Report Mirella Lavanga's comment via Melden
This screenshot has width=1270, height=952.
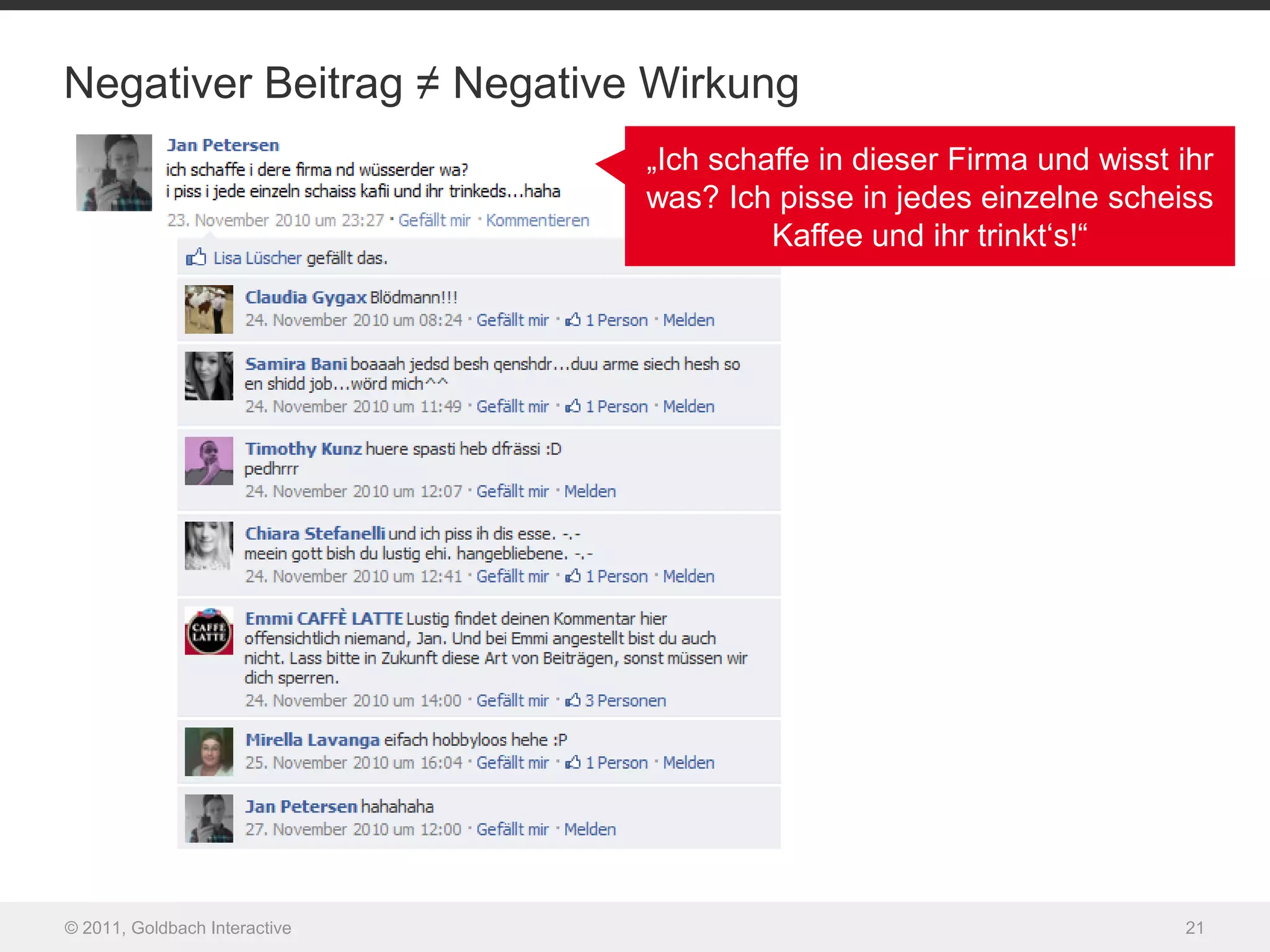(x=688, y=762)
